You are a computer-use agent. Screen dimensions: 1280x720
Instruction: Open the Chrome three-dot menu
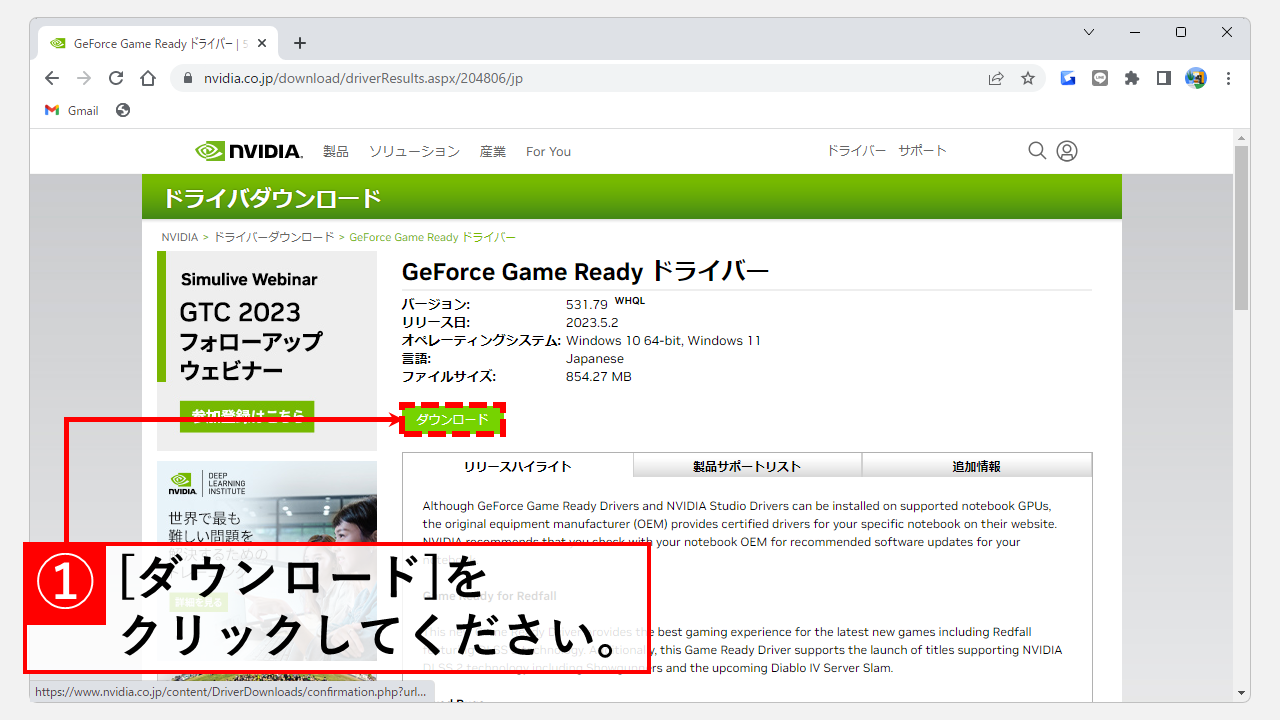pos(1228,77)
